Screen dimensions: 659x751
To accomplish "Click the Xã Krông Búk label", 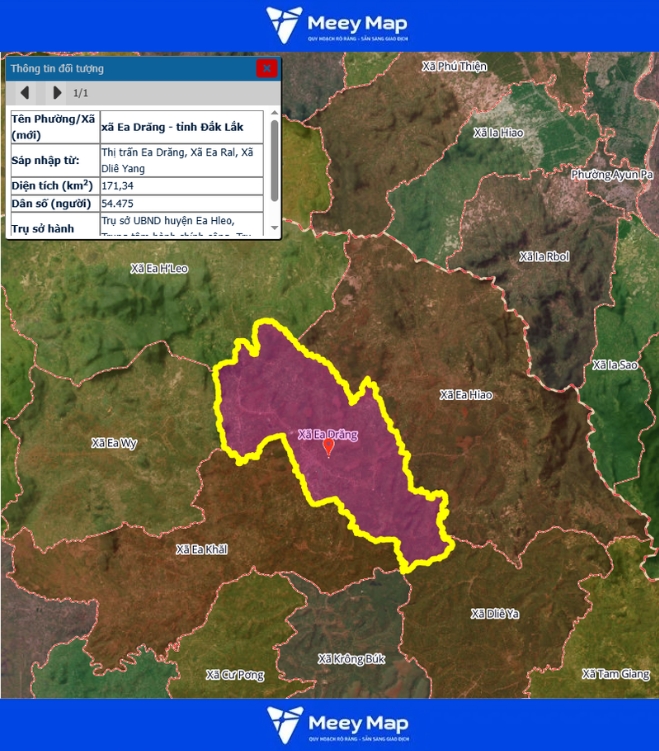I will (351, 659).
